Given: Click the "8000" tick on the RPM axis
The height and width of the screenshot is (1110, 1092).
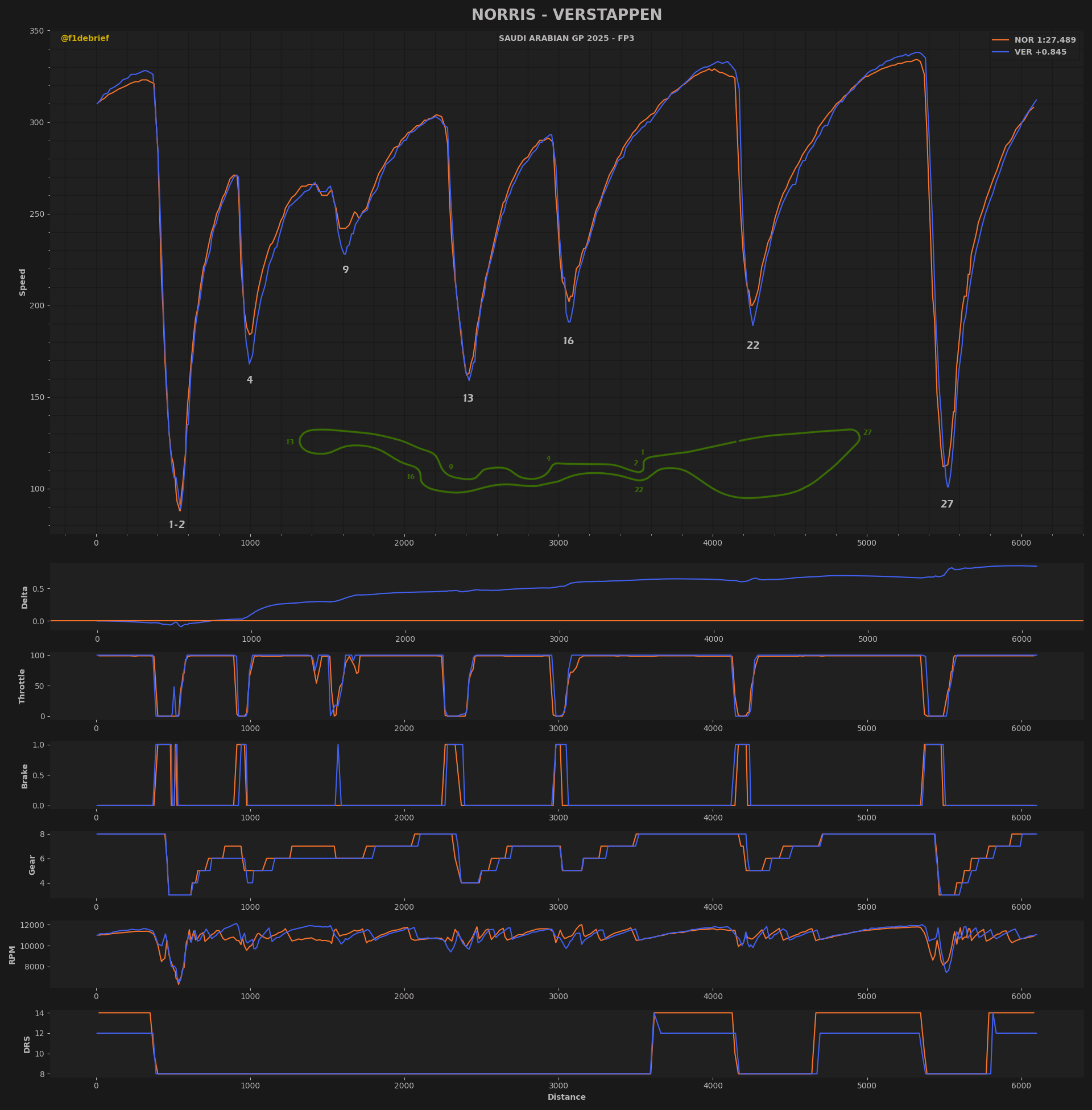Looking at the screenshot, I should (35, 967).
